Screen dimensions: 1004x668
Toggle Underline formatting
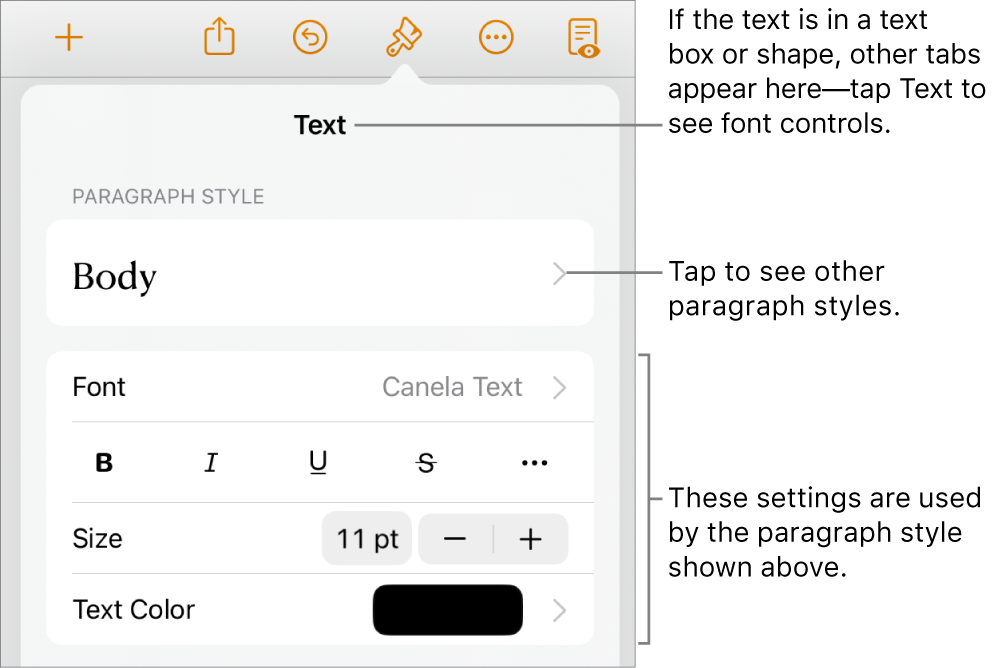click(318, 463)
